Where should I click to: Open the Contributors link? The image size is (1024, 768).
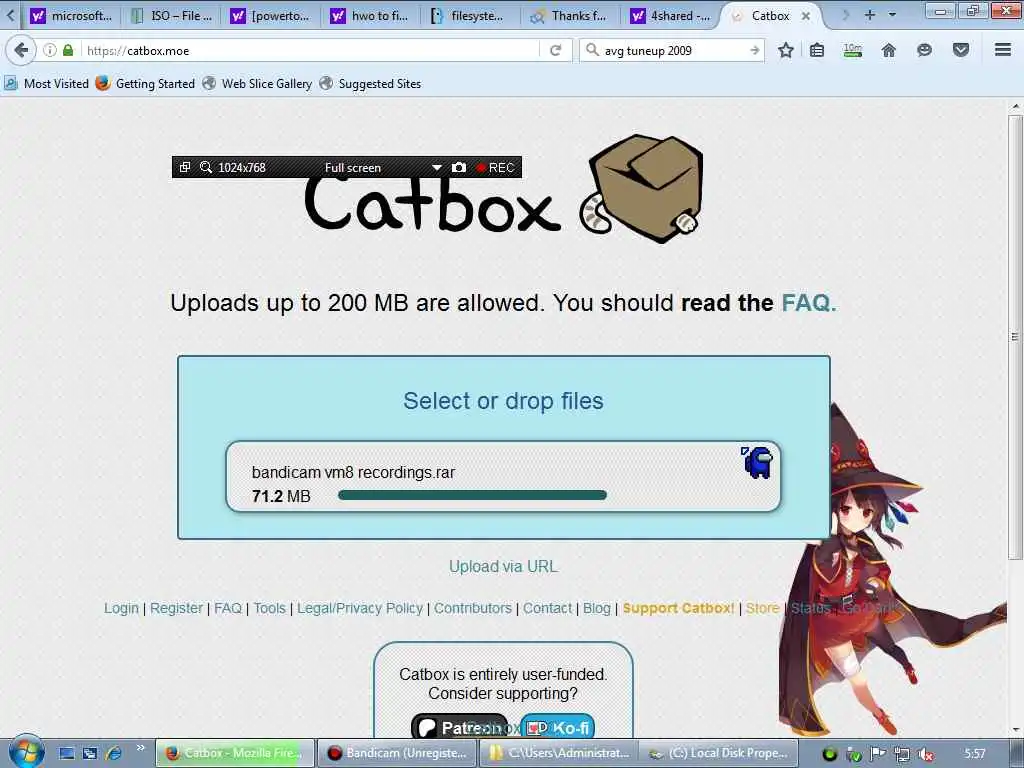tap(473, 608)
